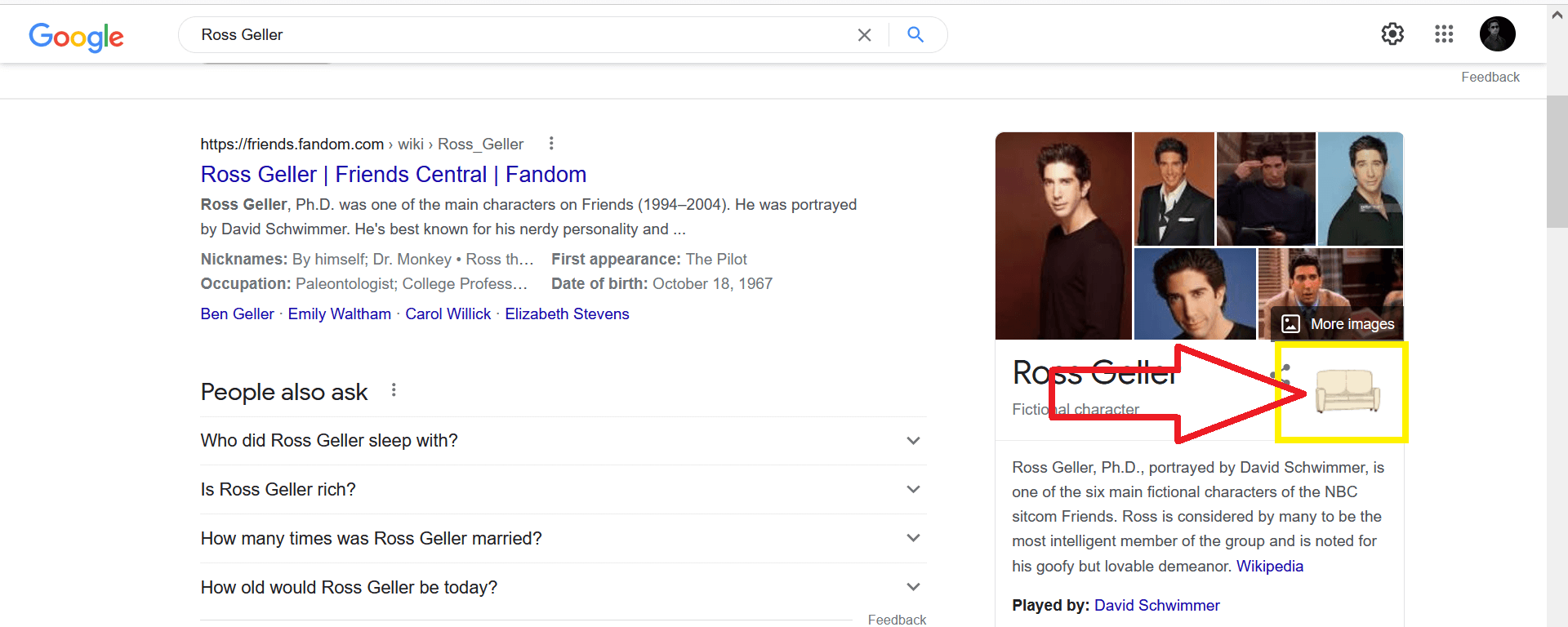Clear the search box text
This screenshot has width=1568, height=627.
click(864, 35)
